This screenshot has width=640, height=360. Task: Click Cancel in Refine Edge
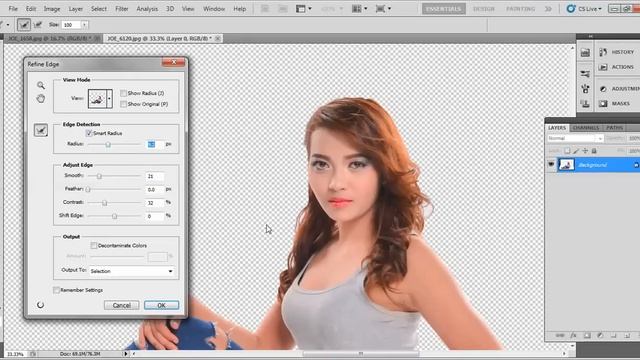[x=122, y=305]
